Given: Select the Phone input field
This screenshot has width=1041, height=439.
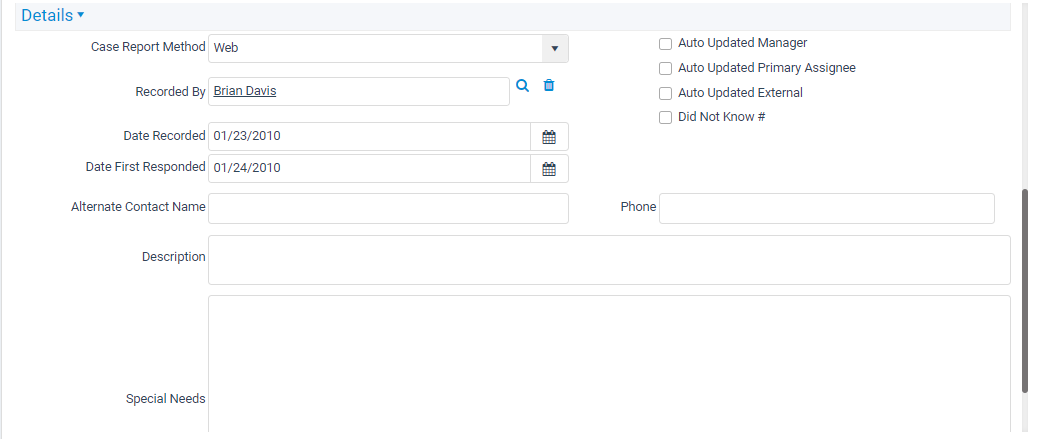Looking at the screenshot, I should 827,209.
